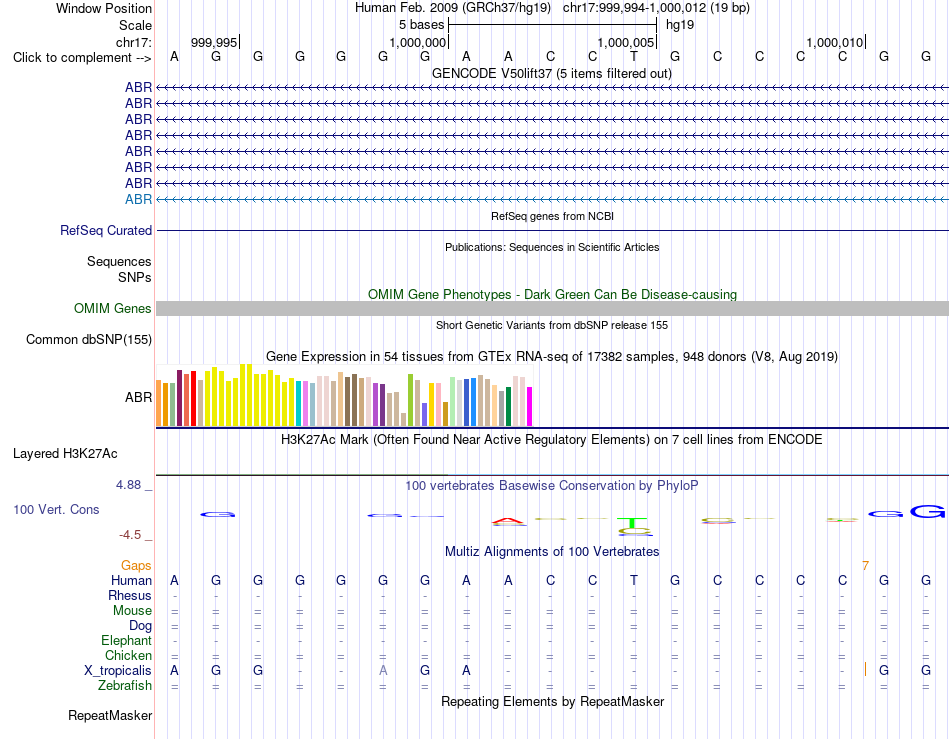Screen dimensions: 950x739
Task: Click the T base in Human alignment row
Action: tap(634, 581)
